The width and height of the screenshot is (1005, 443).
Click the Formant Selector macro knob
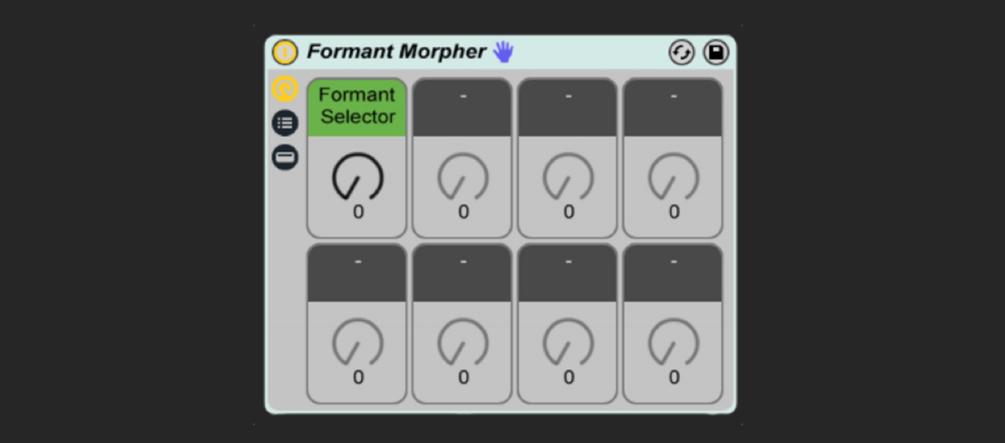pos(357,177)
